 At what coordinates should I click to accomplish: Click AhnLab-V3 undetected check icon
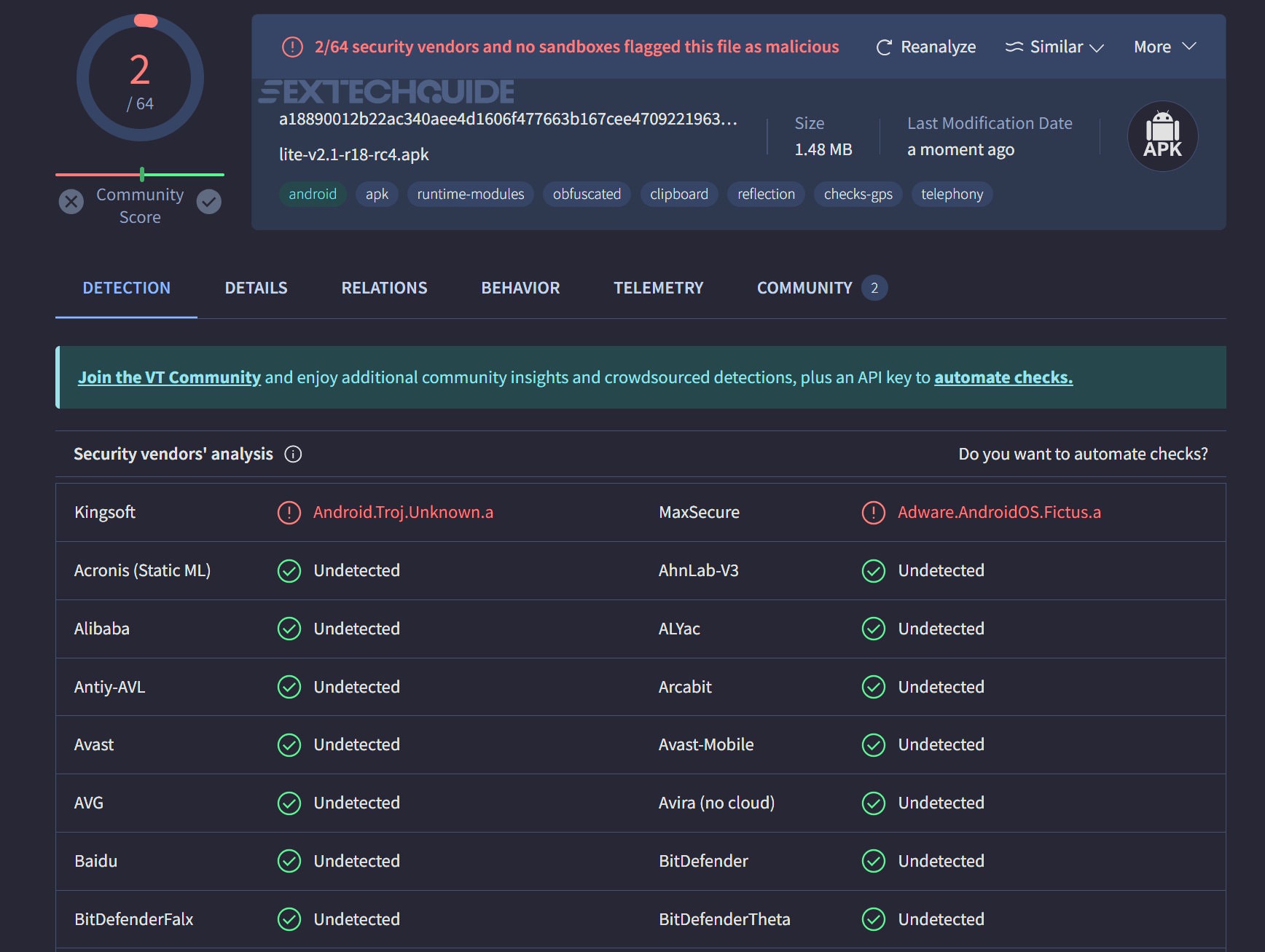click(x=874, y=571)
